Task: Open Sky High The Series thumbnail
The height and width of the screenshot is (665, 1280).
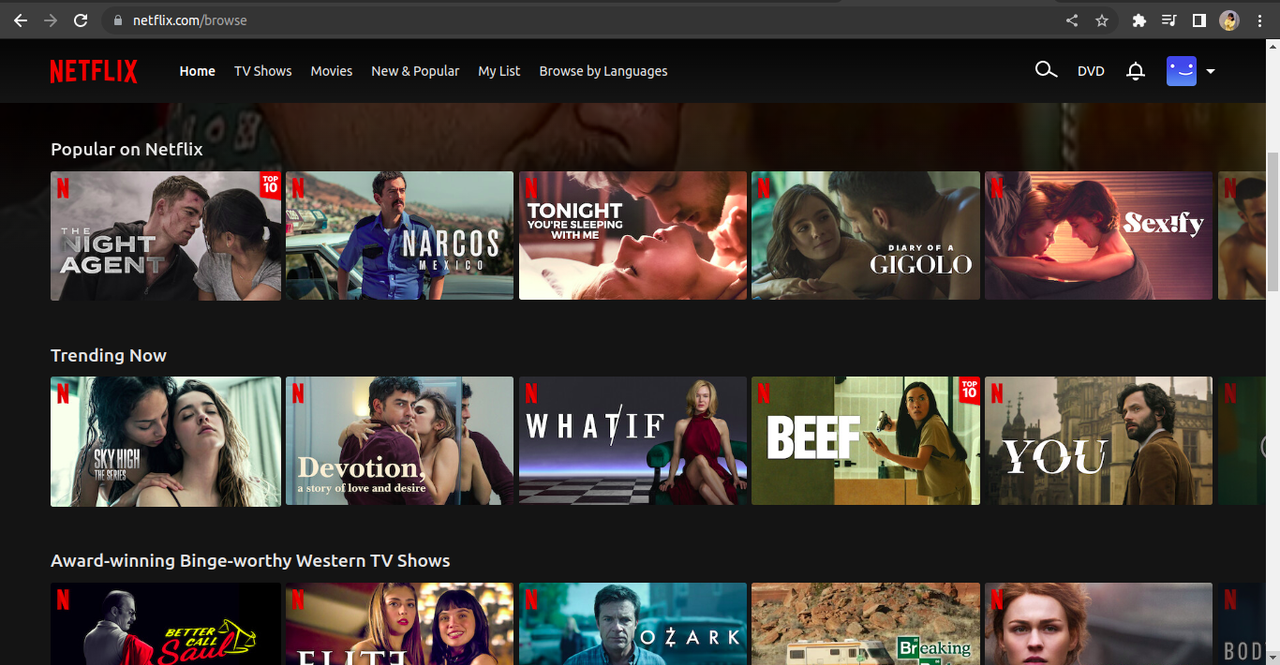Action: [166, 441]
